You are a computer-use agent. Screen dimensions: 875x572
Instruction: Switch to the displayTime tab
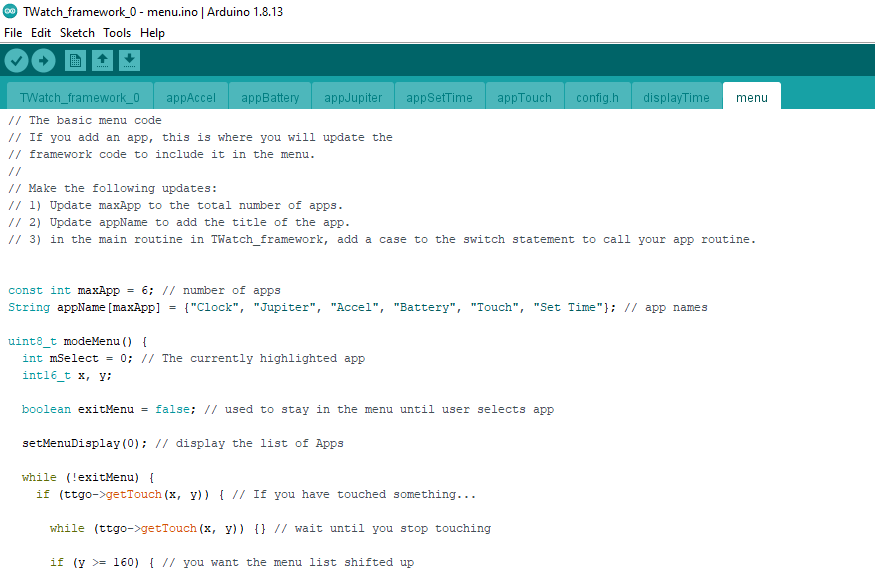[676, 97]
